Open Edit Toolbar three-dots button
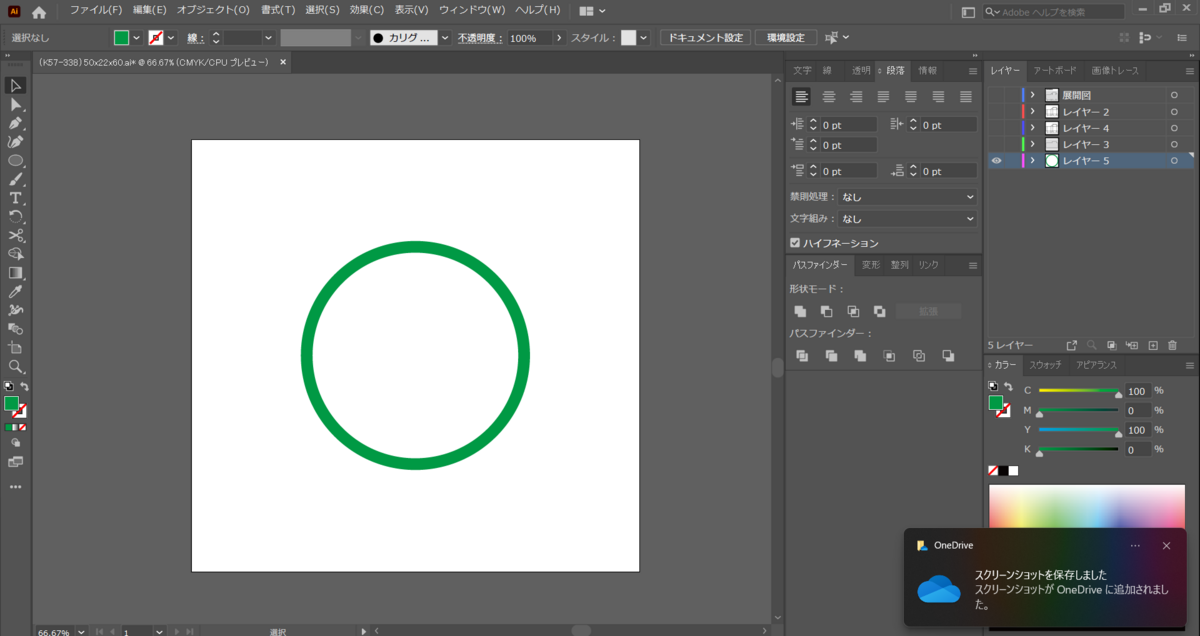Screen dimensions: 1200x636 point(16,487)
